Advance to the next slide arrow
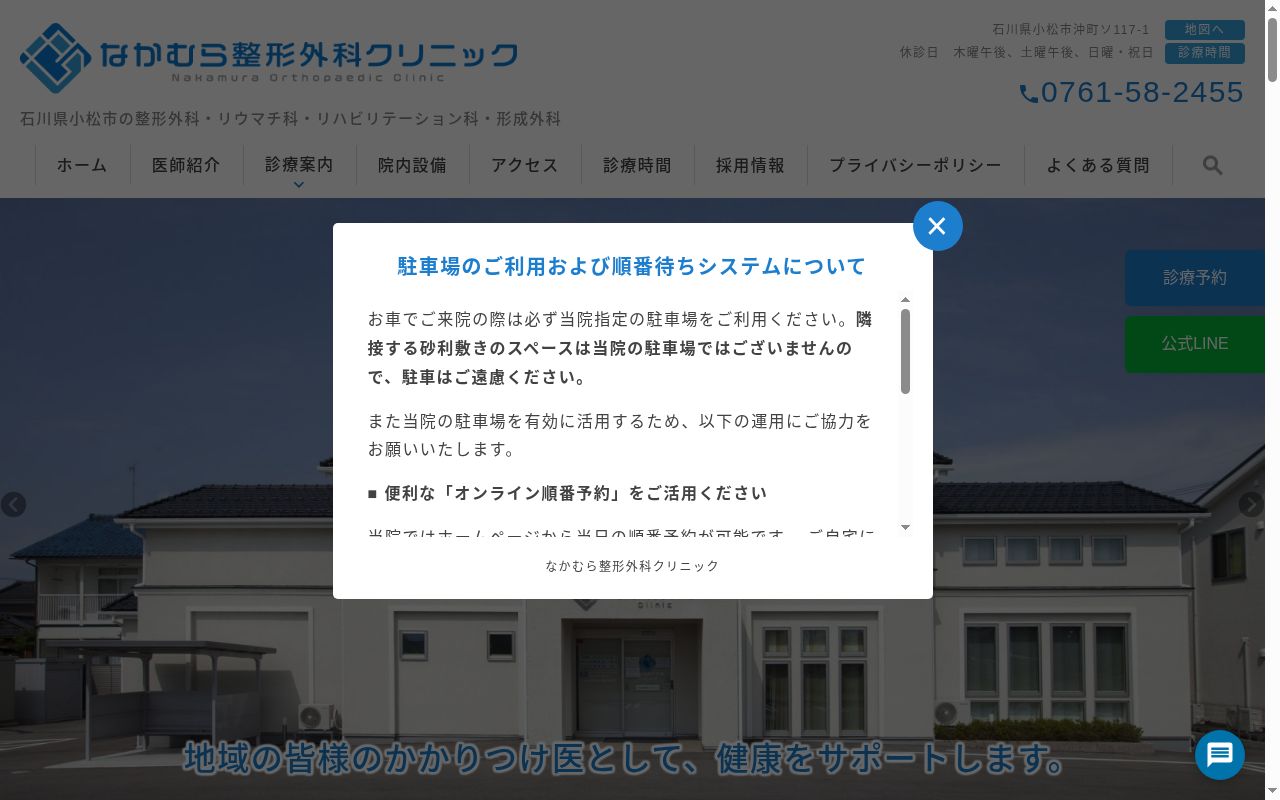 tap(1252, 504)
